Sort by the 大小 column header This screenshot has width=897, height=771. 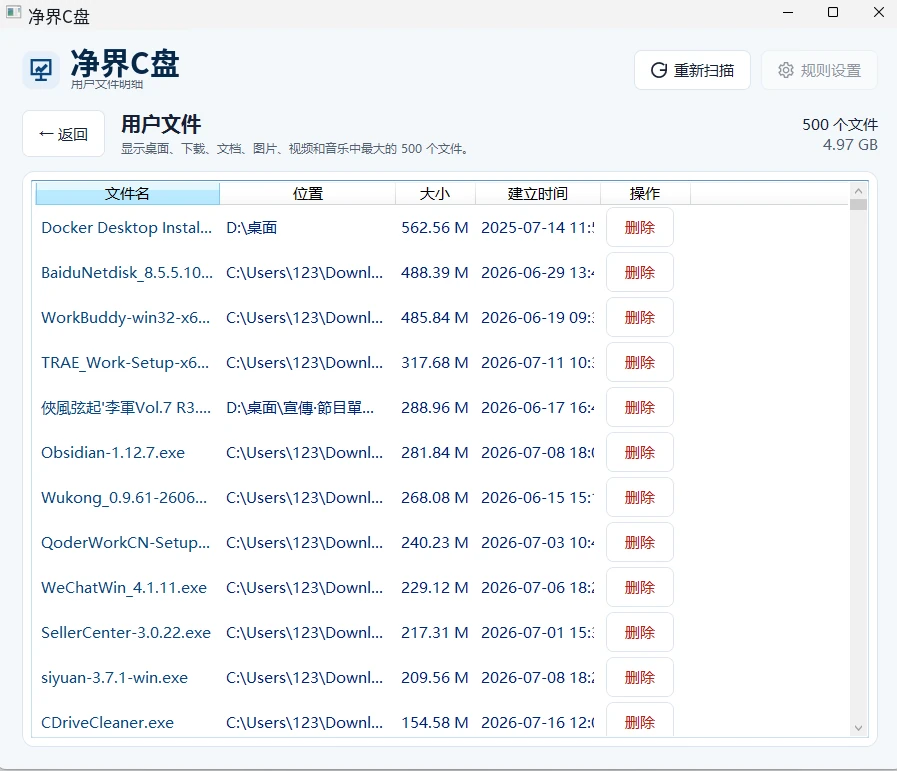point(435,193)
